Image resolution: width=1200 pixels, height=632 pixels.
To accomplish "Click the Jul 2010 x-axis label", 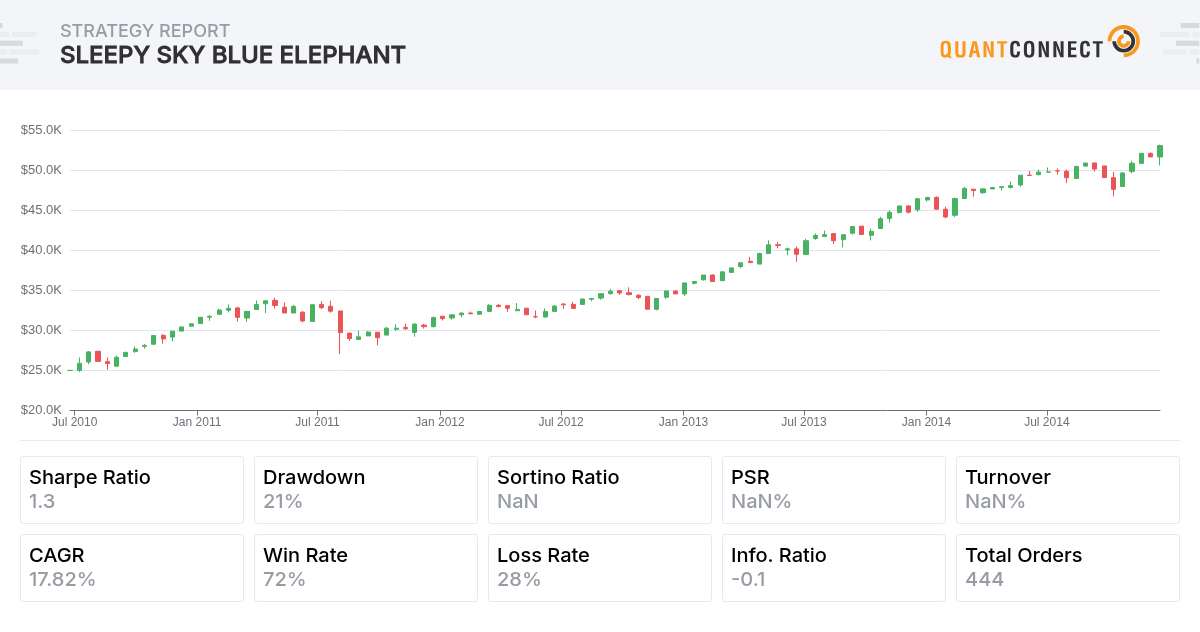I will pyautogui.click(x=75, y=422).
